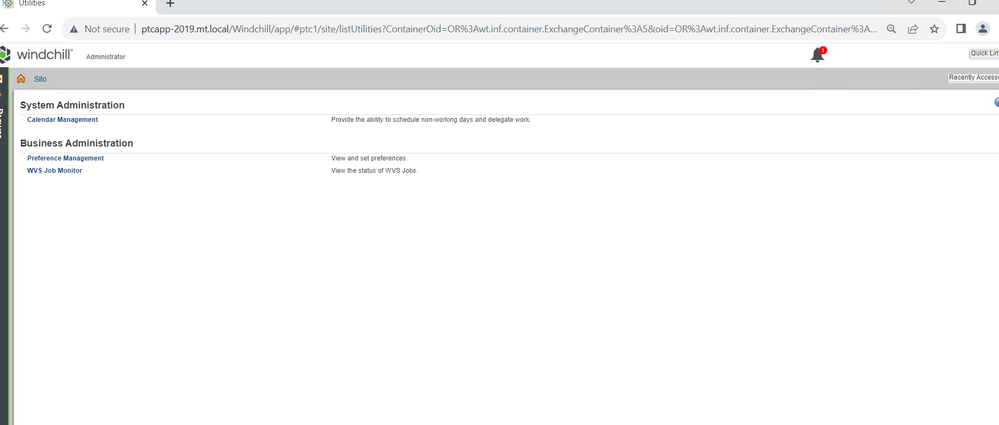
Task: Click the 'View and set preferences.' description
Action: [x=369, y=158]
